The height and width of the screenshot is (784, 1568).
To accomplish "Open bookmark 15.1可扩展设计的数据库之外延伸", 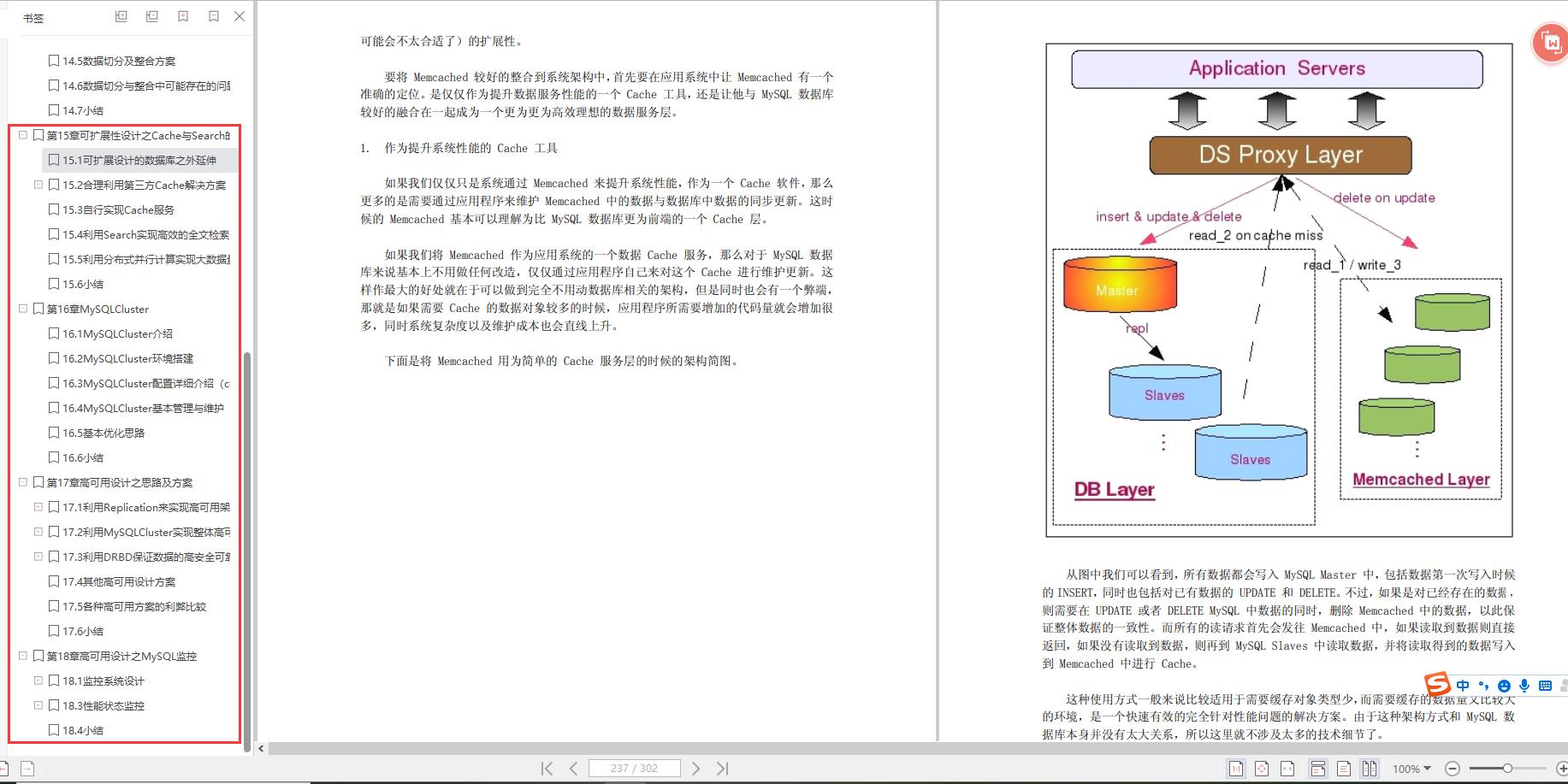I will coord(139,160).
